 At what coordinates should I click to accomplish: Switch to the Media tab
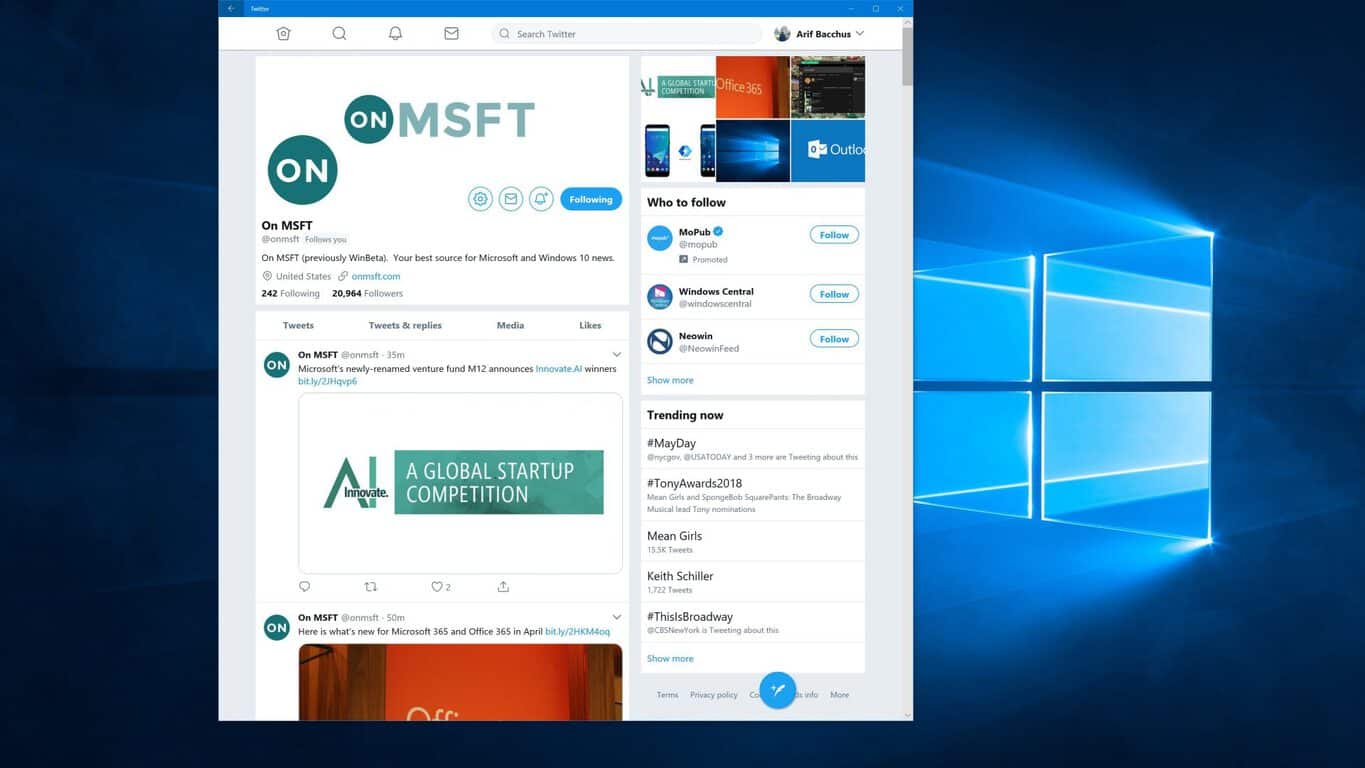[x=510, y=325]
